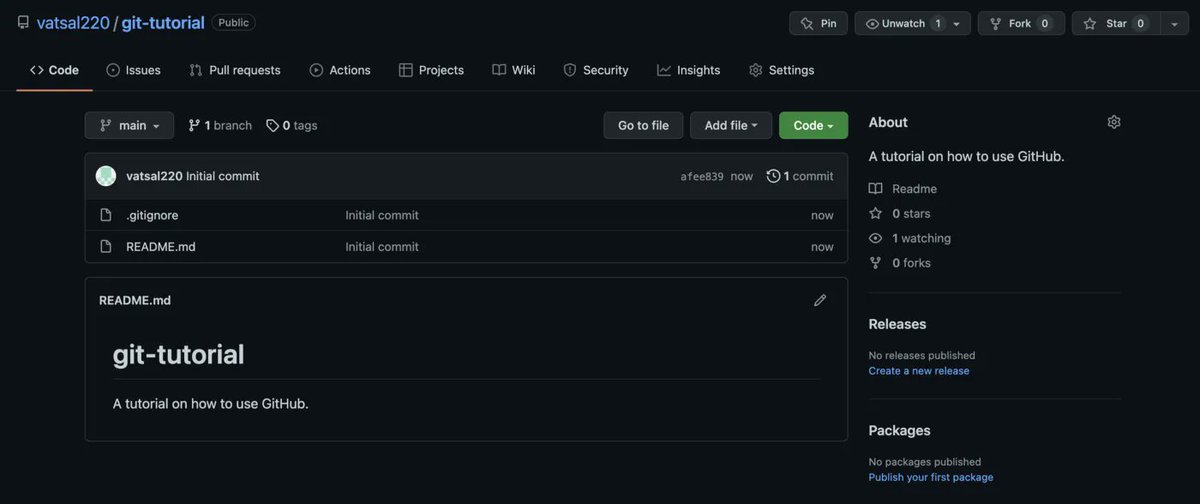This screenshot has height=504, width=1200.
Task: Open the Wiki tab
Action: [x=514, y=70]
